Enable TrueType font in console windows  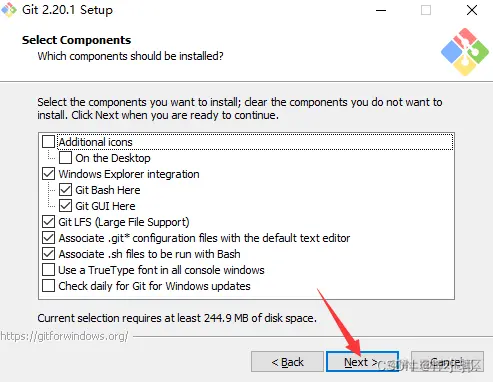[49, 270]
